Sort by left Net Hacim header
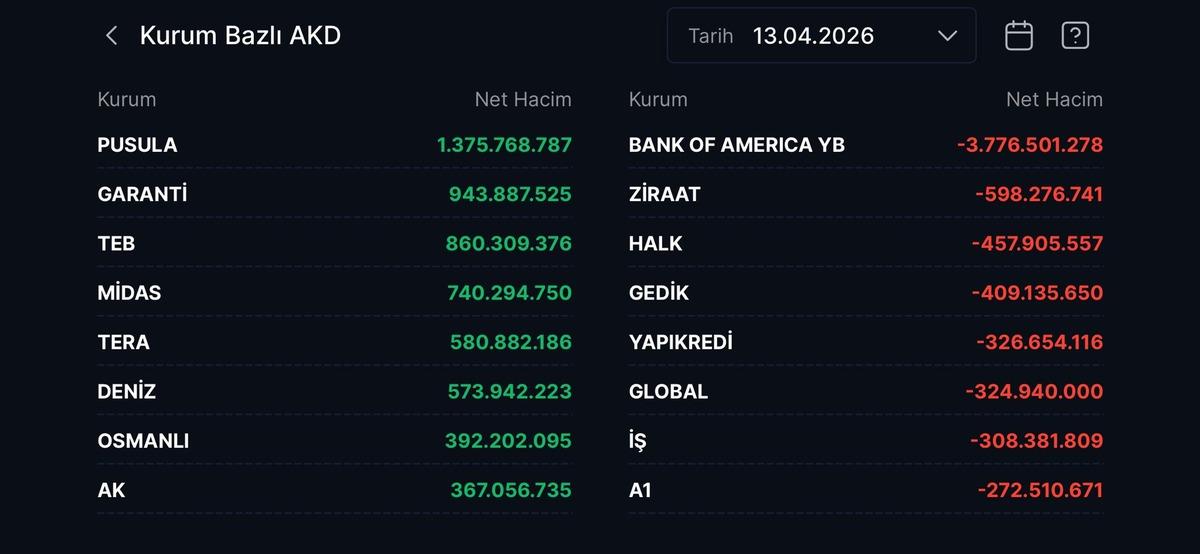This screenshot has width=1200, height=554. (522, 99)
